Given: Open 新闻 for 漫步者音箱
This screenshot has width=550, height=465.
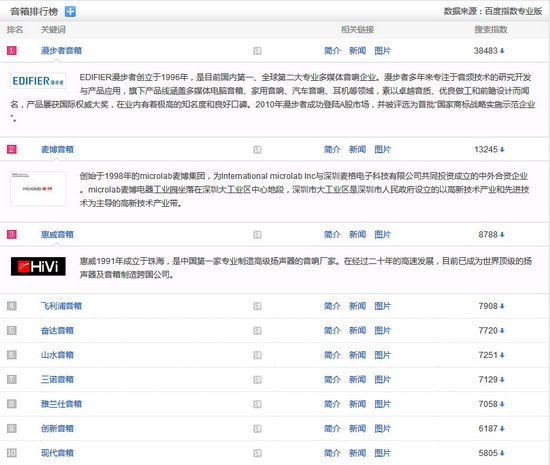Looking at the screenshot, I should pyautogui.click(x=357, y=51).
